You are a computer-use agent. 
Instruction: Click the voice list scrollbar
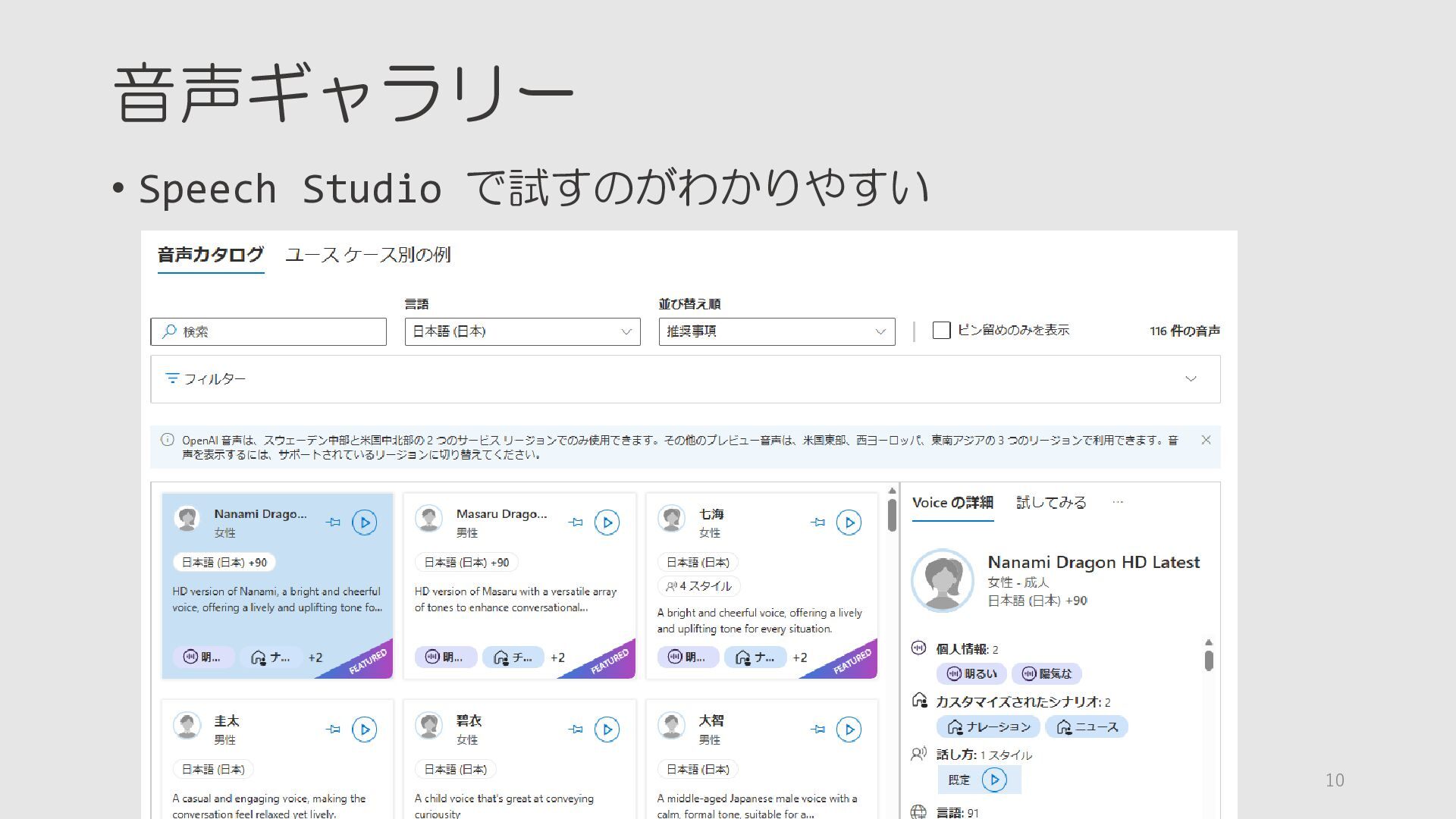(892, 516)
